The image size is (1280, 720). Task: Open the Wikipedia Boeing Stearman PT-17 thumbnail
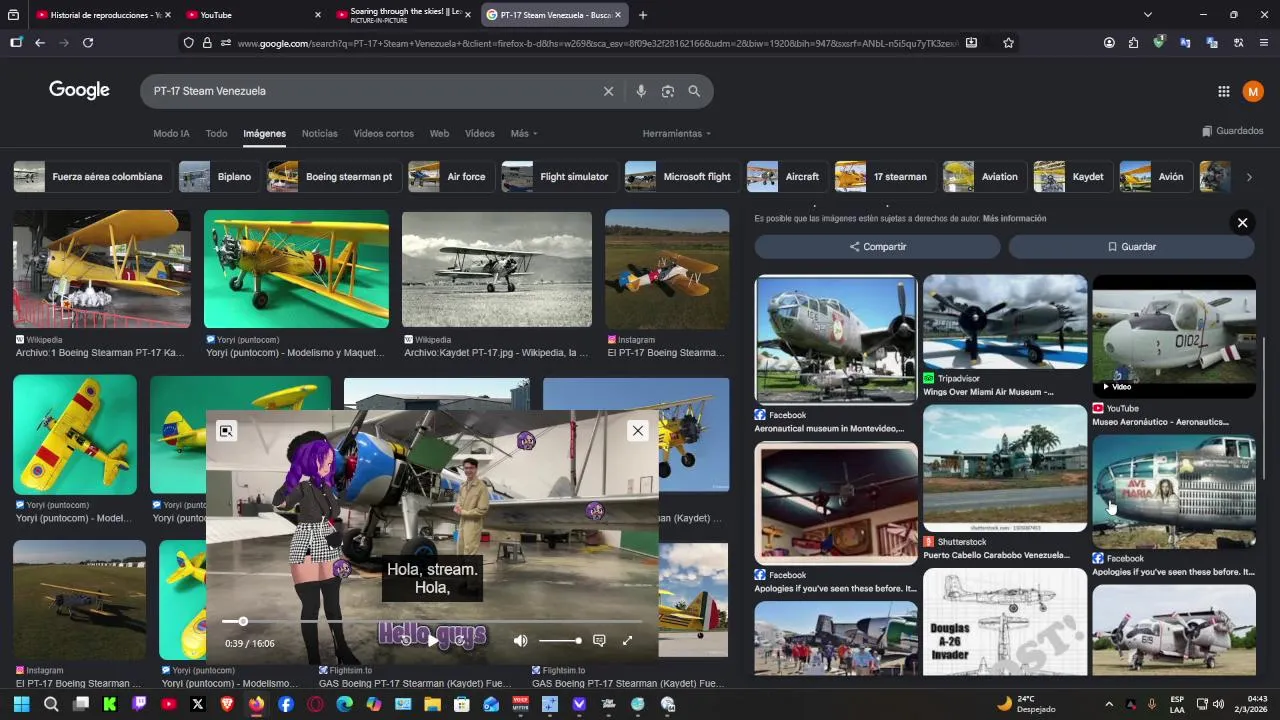pos(102,268)
